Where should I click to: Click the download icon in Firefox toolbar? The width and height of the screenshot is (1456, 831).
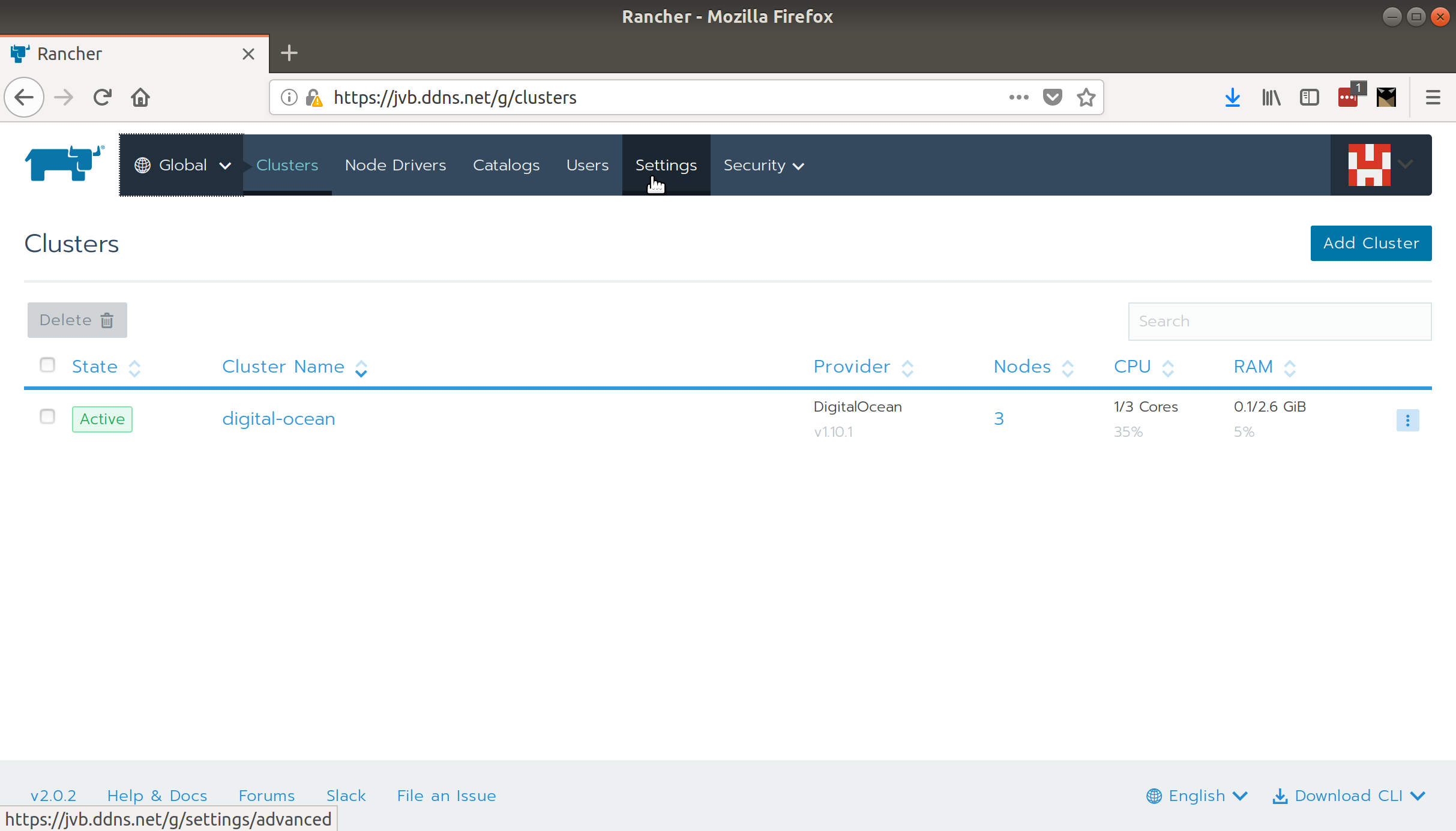point(1232,97)
